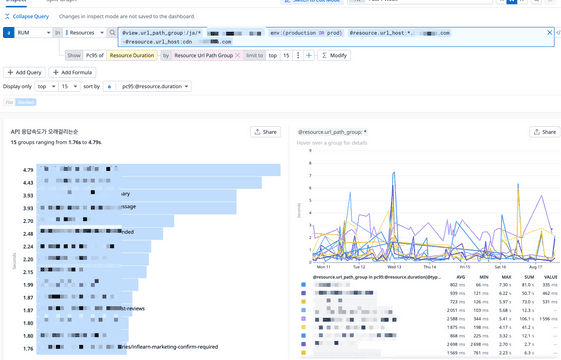Open the Resource Duration measure selector
This screenshot has height=360, width=561.
pos(132,55)
